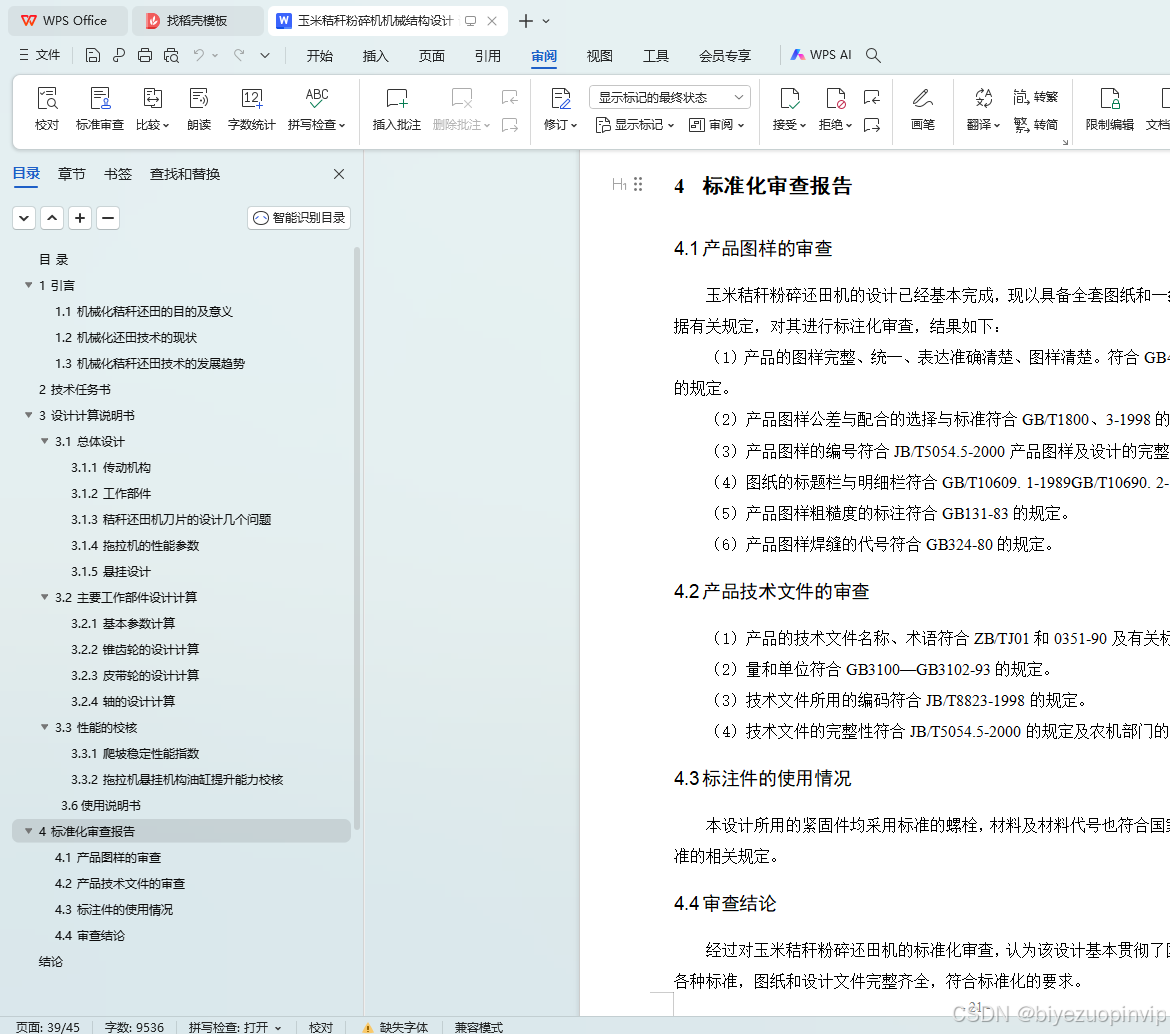Collapse the 1 引言 outline node
The image size is (1170, 1034).
(x=28, y=285)
